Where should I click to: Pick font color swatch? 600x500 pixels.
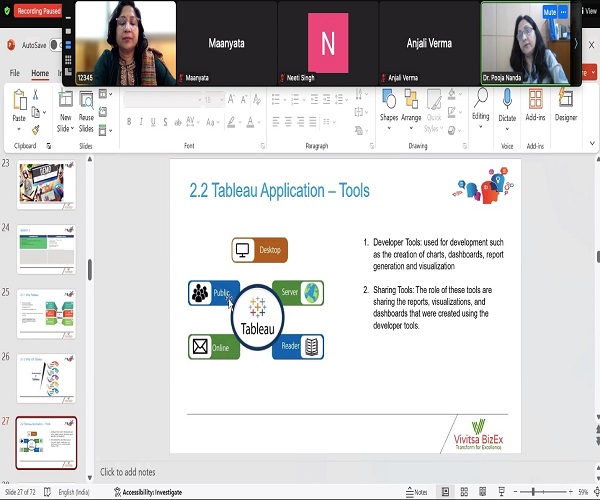tap(250, 122)
